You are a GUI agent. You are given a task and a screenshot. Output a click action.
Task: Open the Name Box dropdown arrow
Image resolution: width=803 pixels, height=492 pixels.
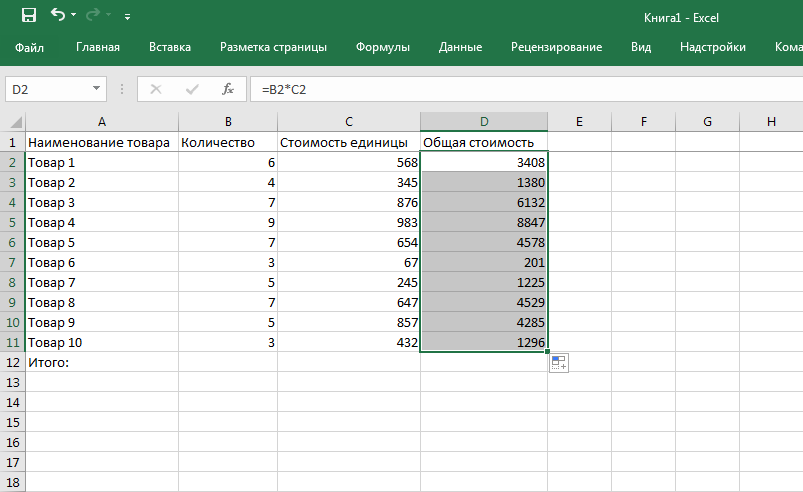[97, 89]
